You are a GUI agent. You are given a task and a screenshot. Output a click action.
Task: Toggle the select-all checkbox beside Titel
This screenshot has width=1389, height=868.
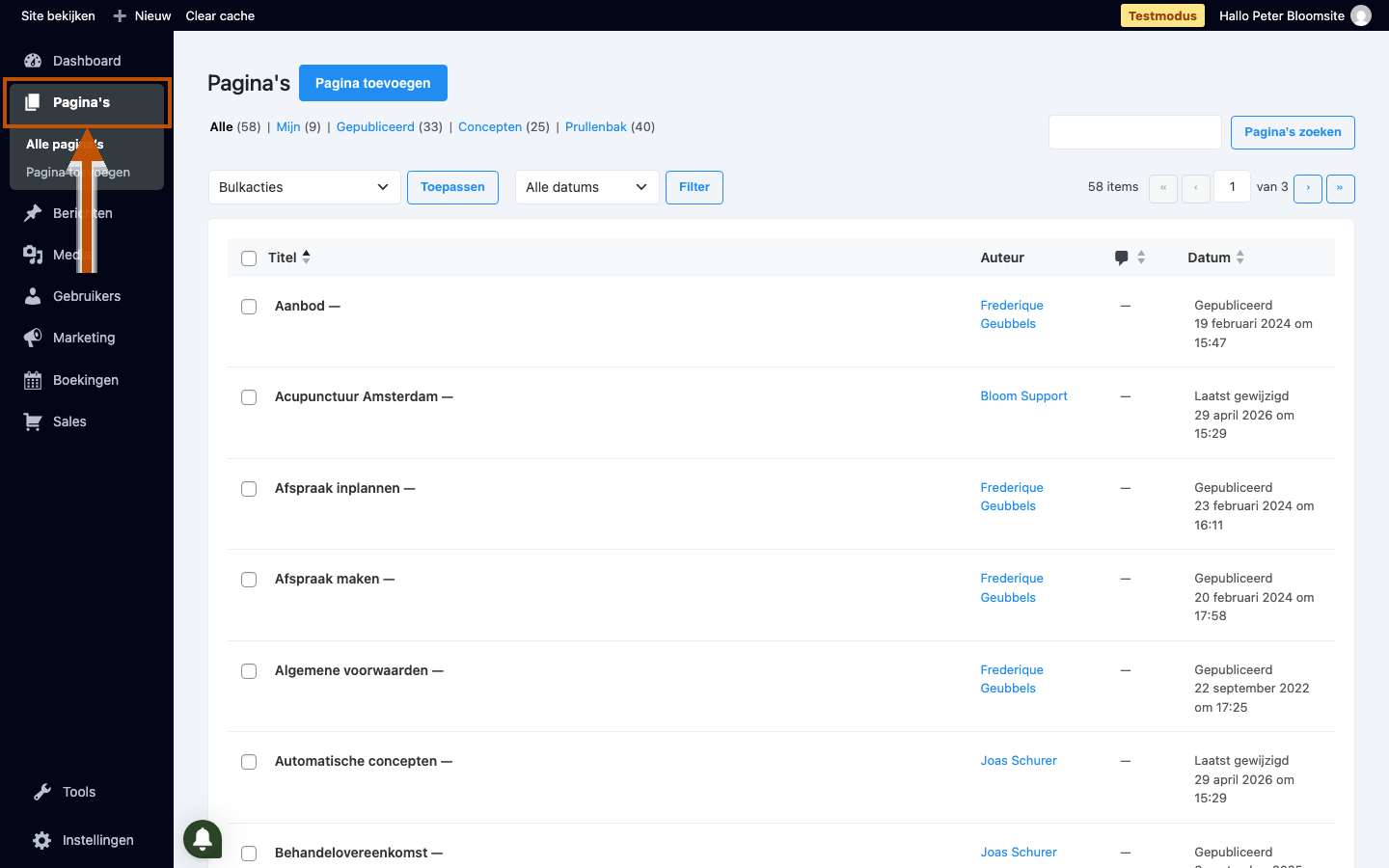[249, 258]
